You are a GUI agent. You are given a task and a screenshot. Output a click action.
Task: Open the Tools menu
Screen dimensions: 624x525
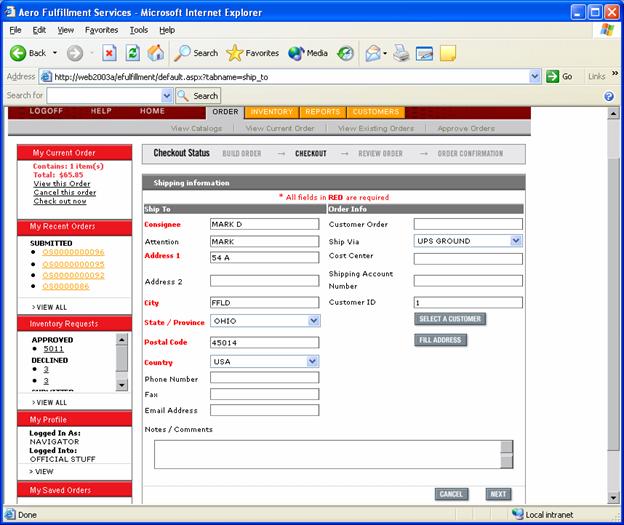pyautogui.click(x=138, y=30)
